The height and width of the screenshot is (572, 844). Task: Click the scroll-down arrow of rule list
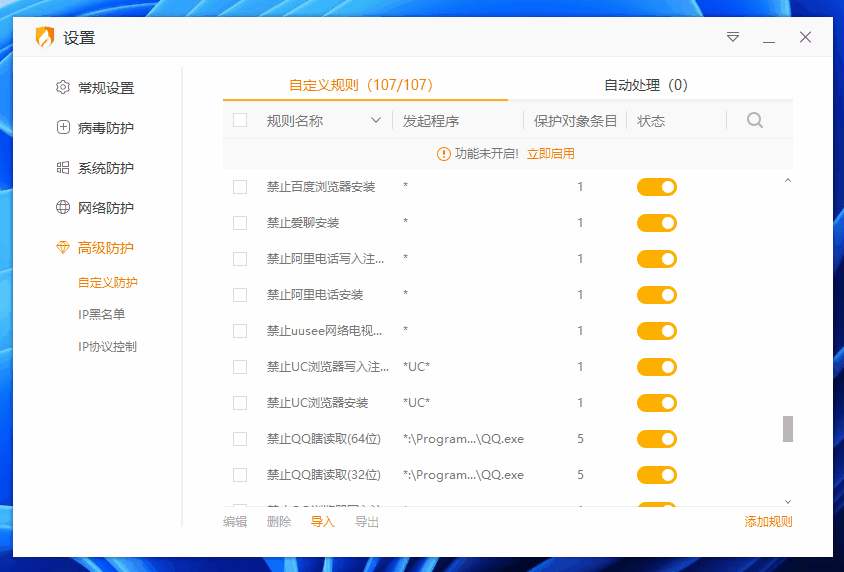[787, 502]
